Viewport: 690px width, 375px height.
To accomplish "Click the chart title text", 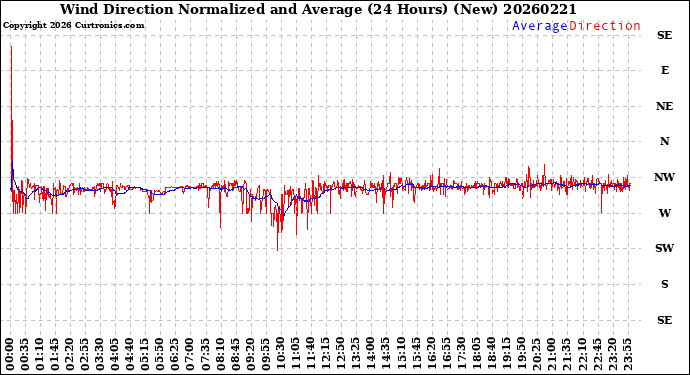I will tap(318, 9).
